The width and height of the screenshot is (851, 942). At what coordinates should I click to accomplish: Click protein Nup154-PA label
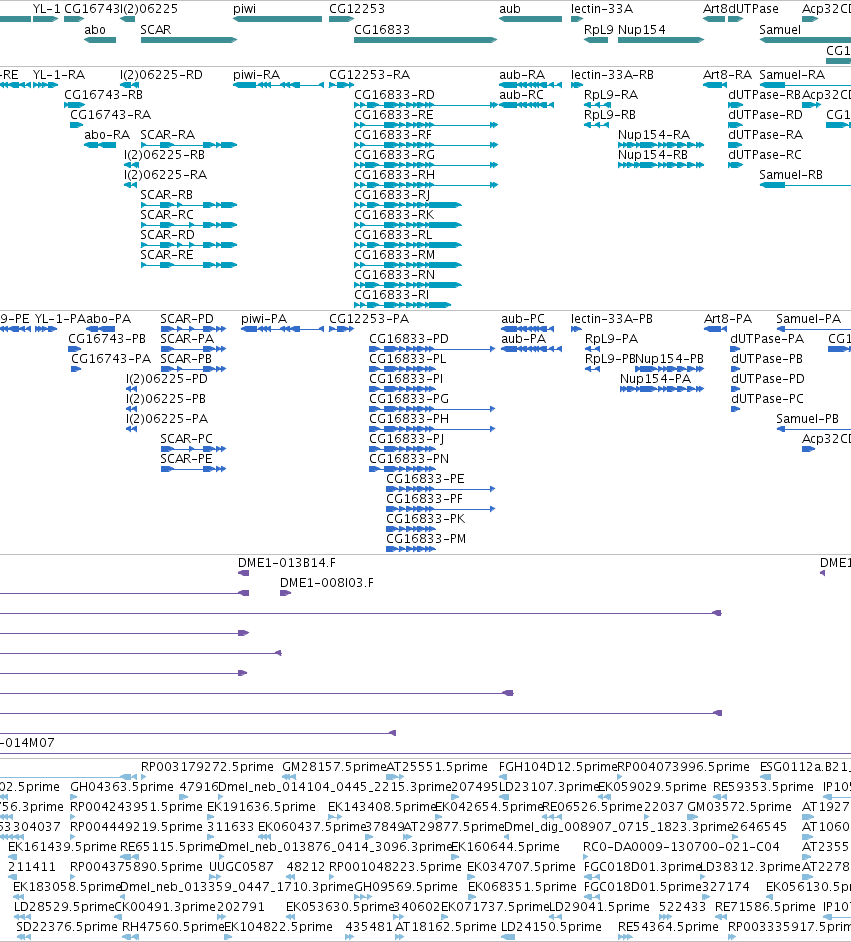655,379
